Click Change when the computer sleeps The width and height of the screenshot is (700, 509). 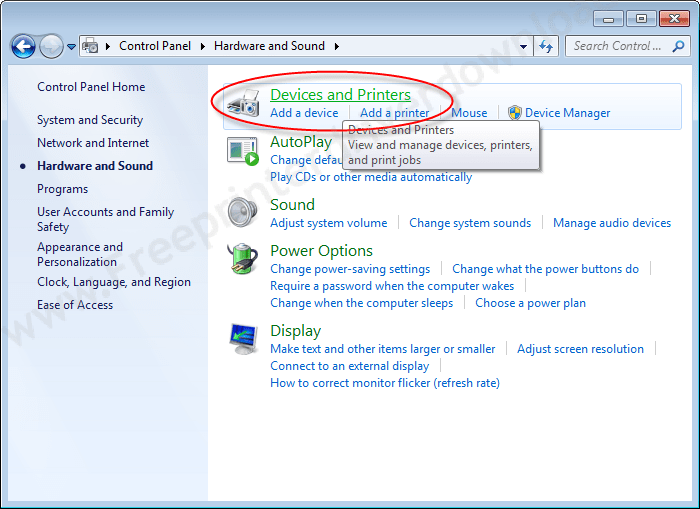click(362, 303)
